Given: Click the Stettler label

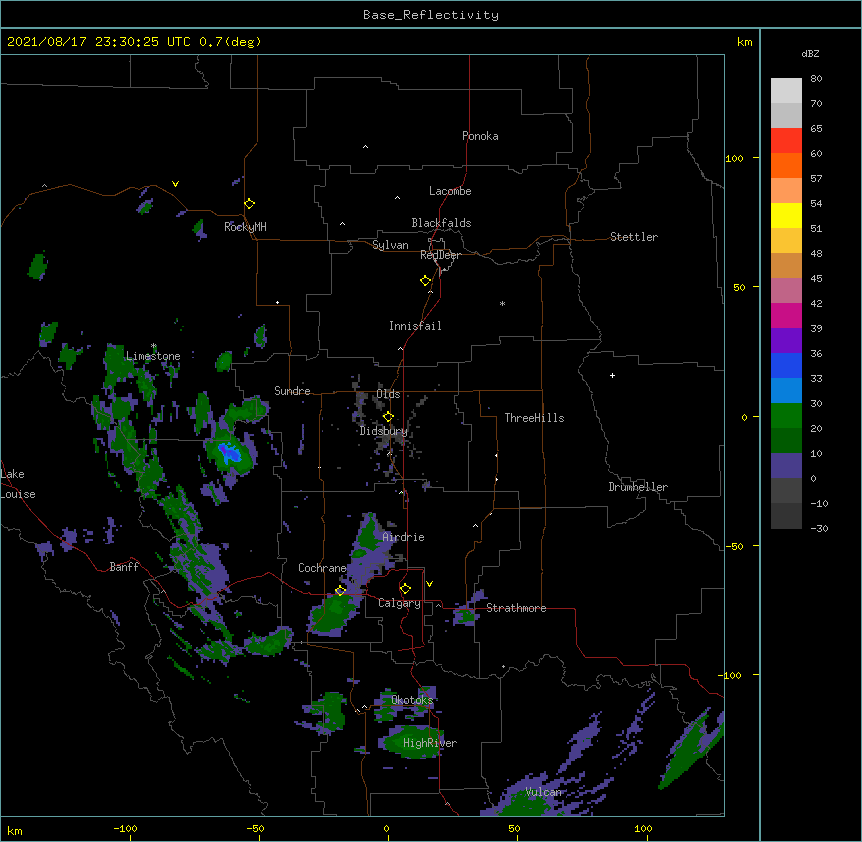Looking at the screenshot, I should [634, 237].
